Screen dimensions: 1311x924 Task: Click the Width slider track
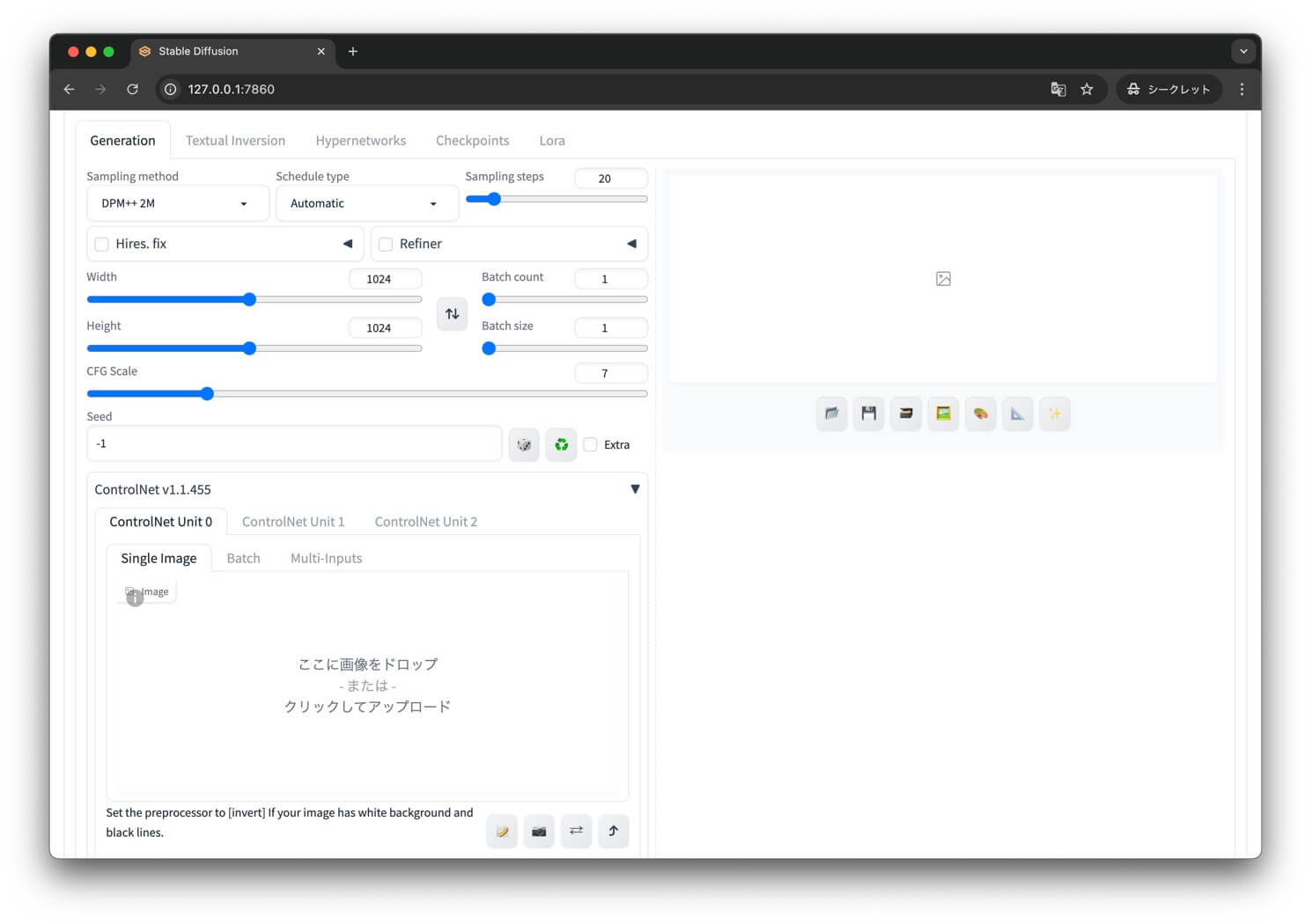(254, 300)
